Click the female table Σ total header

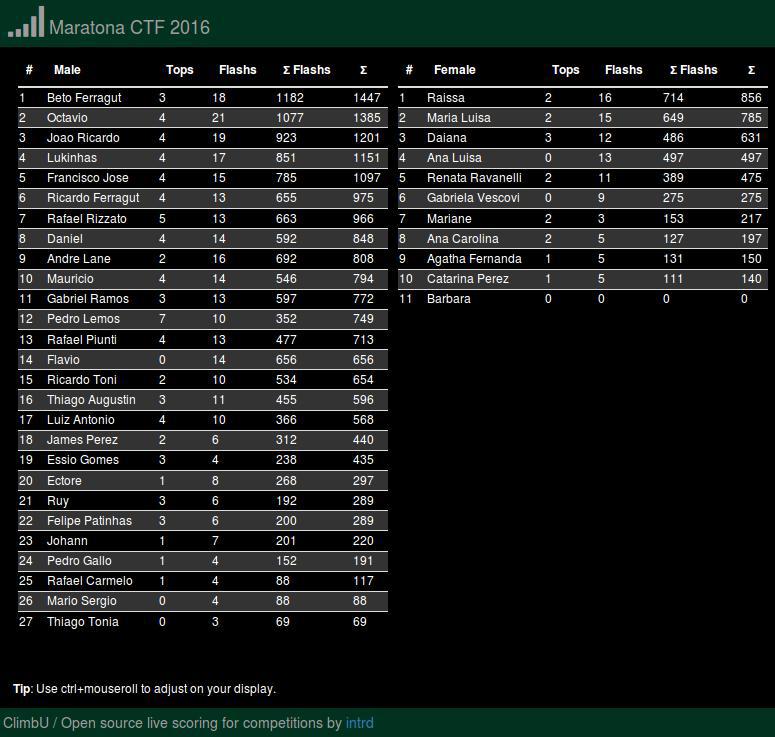[751, 70]
